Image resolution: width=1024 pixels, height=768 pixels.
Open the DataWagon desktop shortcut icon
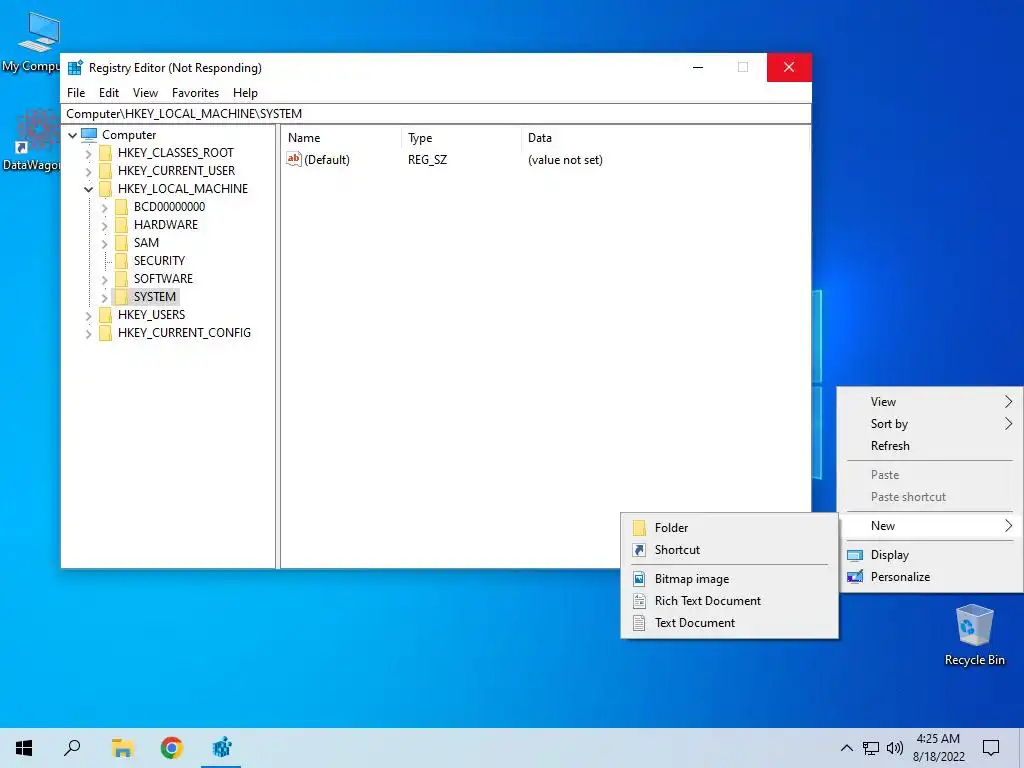click(x=37, y=131)
